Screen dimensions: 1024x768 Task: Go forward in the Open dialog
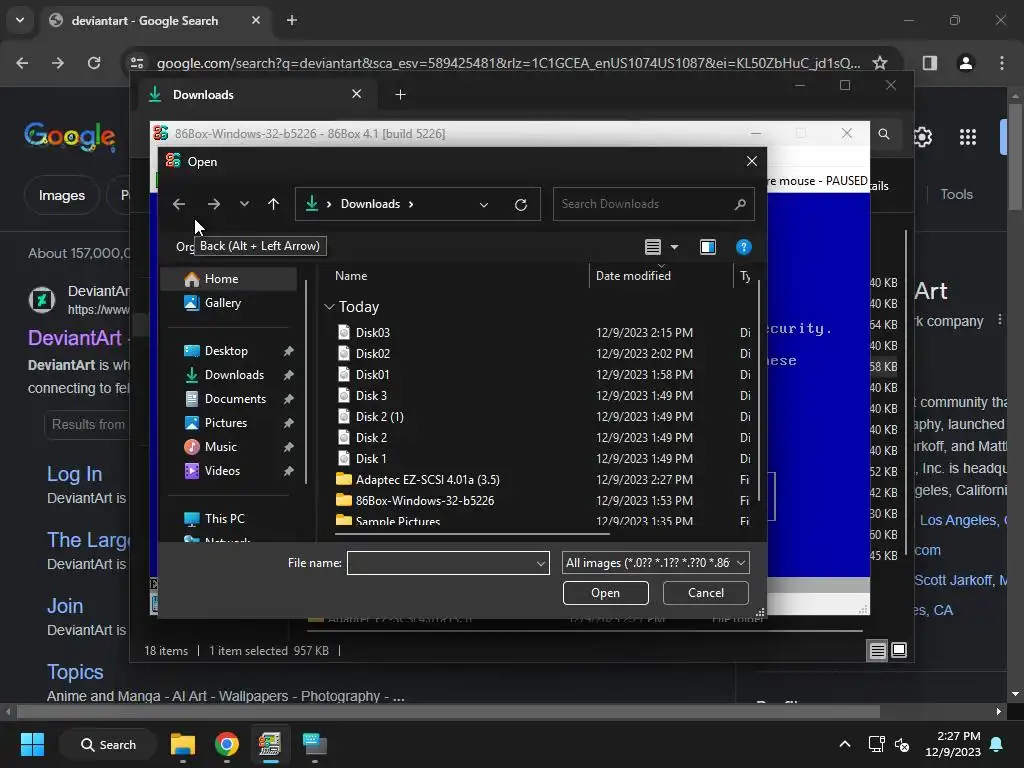click(x=214, y=204)
